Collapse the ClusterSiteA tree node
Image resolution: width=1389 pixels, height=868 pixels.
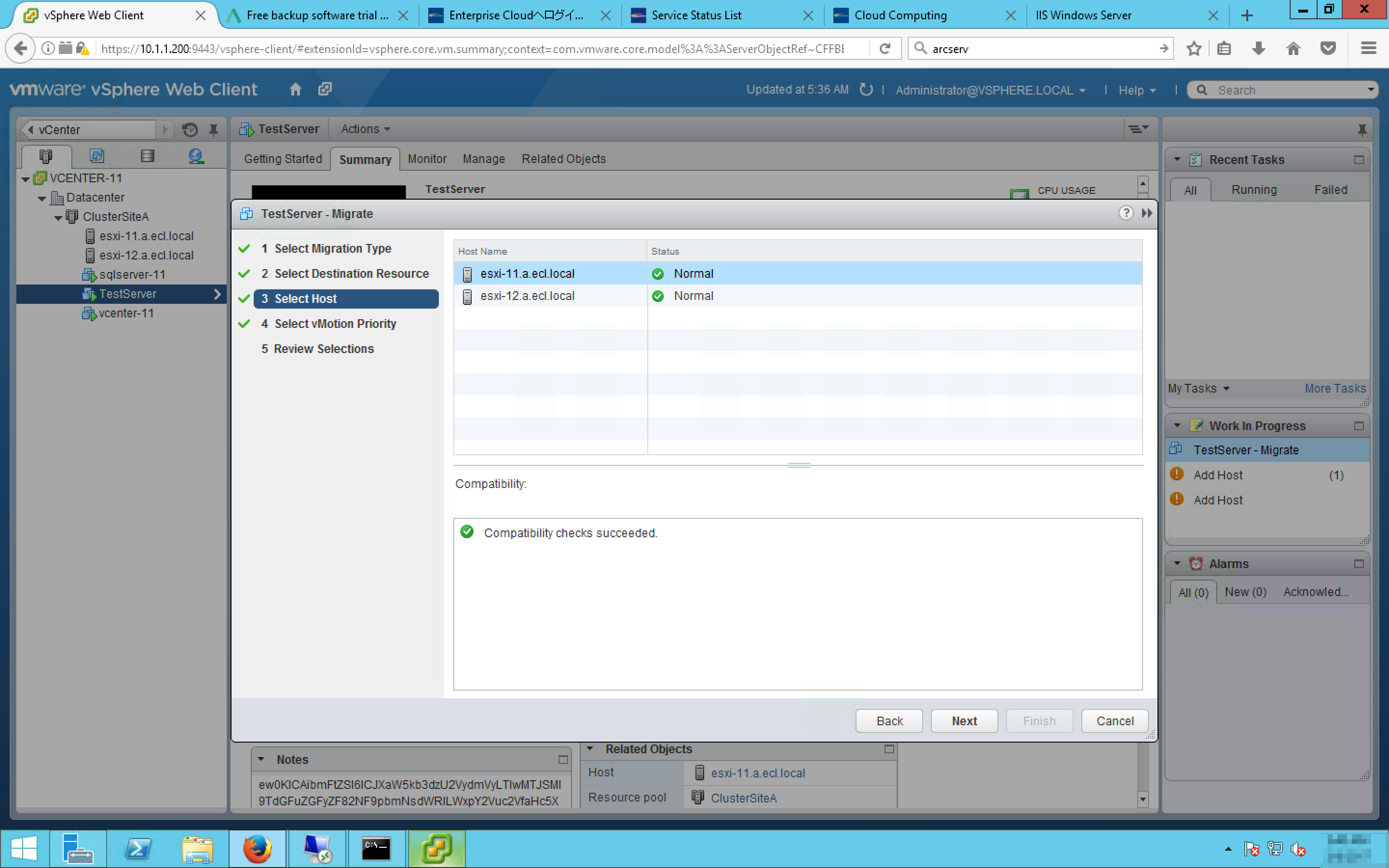(x=58, y=217)
